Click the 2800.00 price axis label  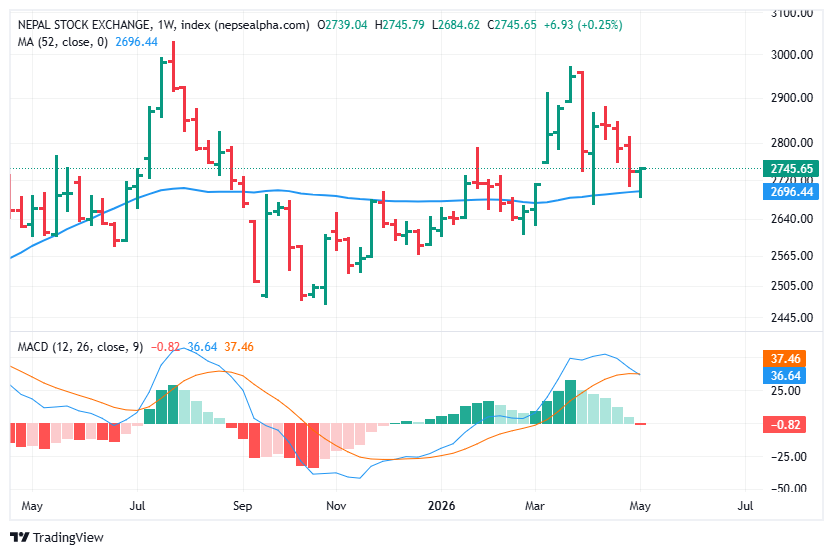tap(792, 142)
